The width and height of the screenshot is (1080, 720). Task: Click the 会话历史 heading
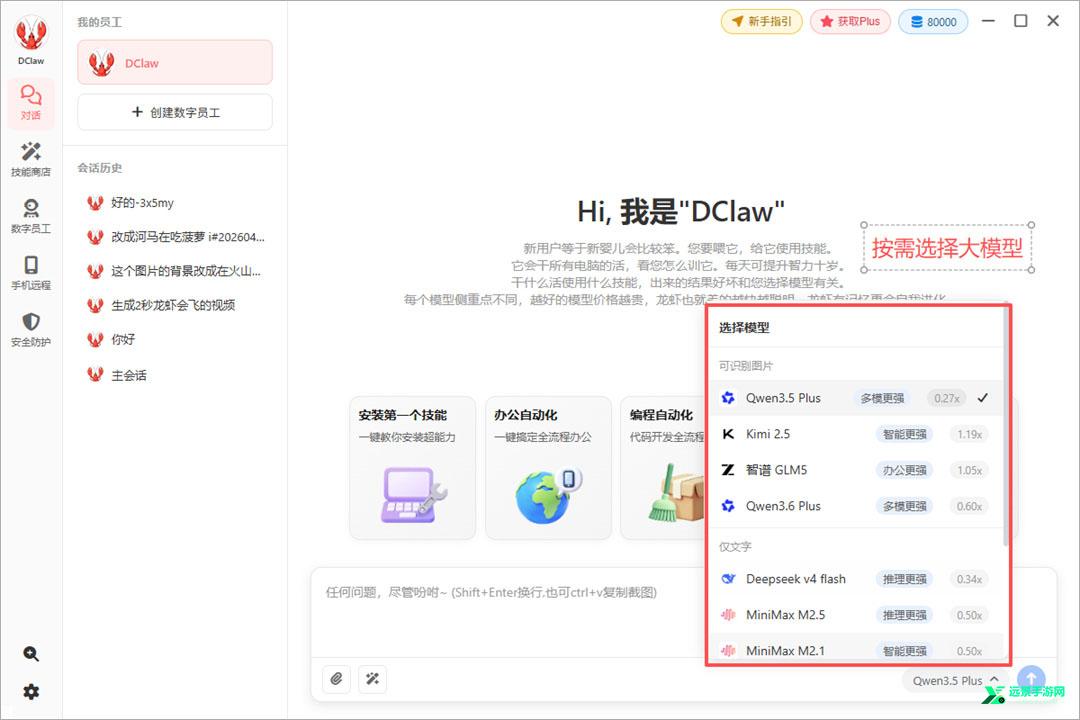[x=100, y=167]
